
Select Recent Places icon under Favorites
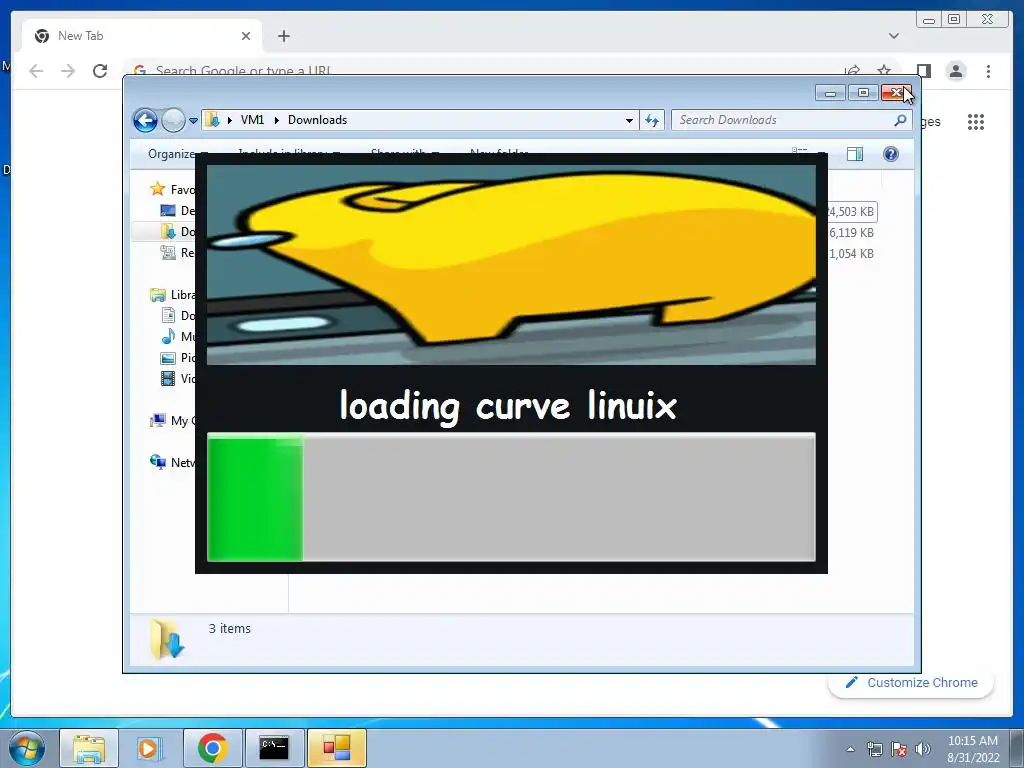click(168, 253)
